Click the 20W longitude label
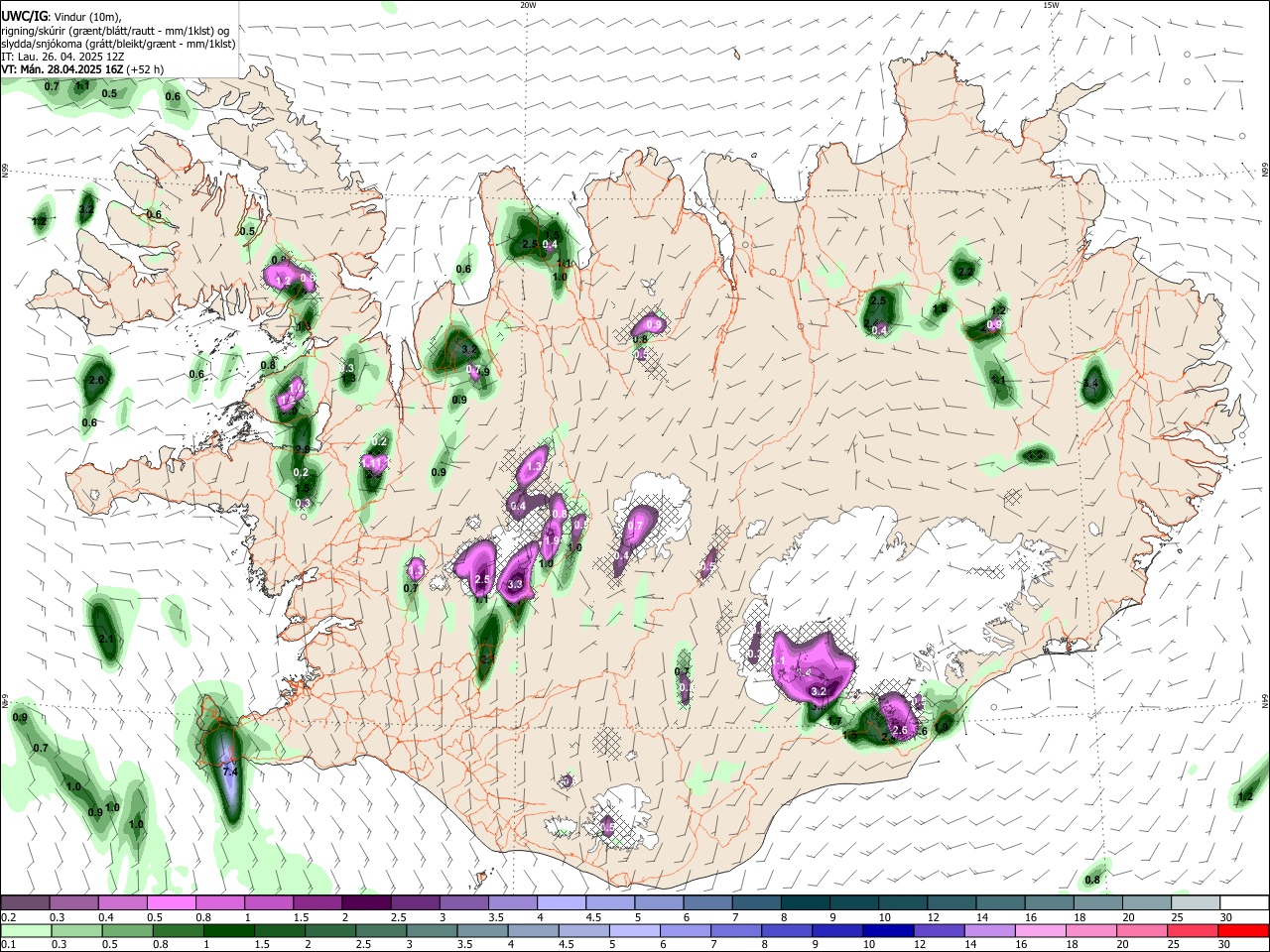Screen dimensions: 1270x952 pyautogui.click(x=528, y=5)
